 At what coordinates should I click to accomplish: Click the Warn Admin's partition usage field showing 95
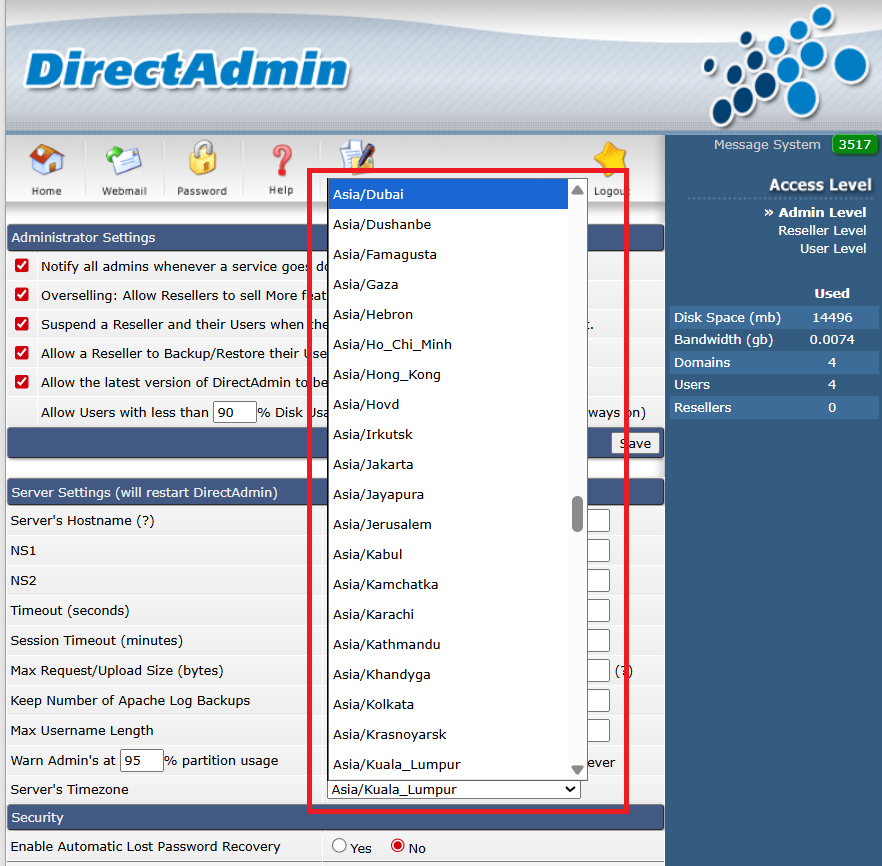[x=142, y=760]
